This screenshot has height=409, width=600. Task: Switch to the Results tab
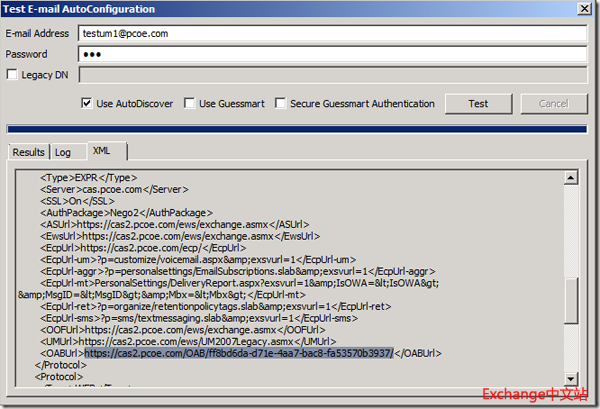[28, 152]
